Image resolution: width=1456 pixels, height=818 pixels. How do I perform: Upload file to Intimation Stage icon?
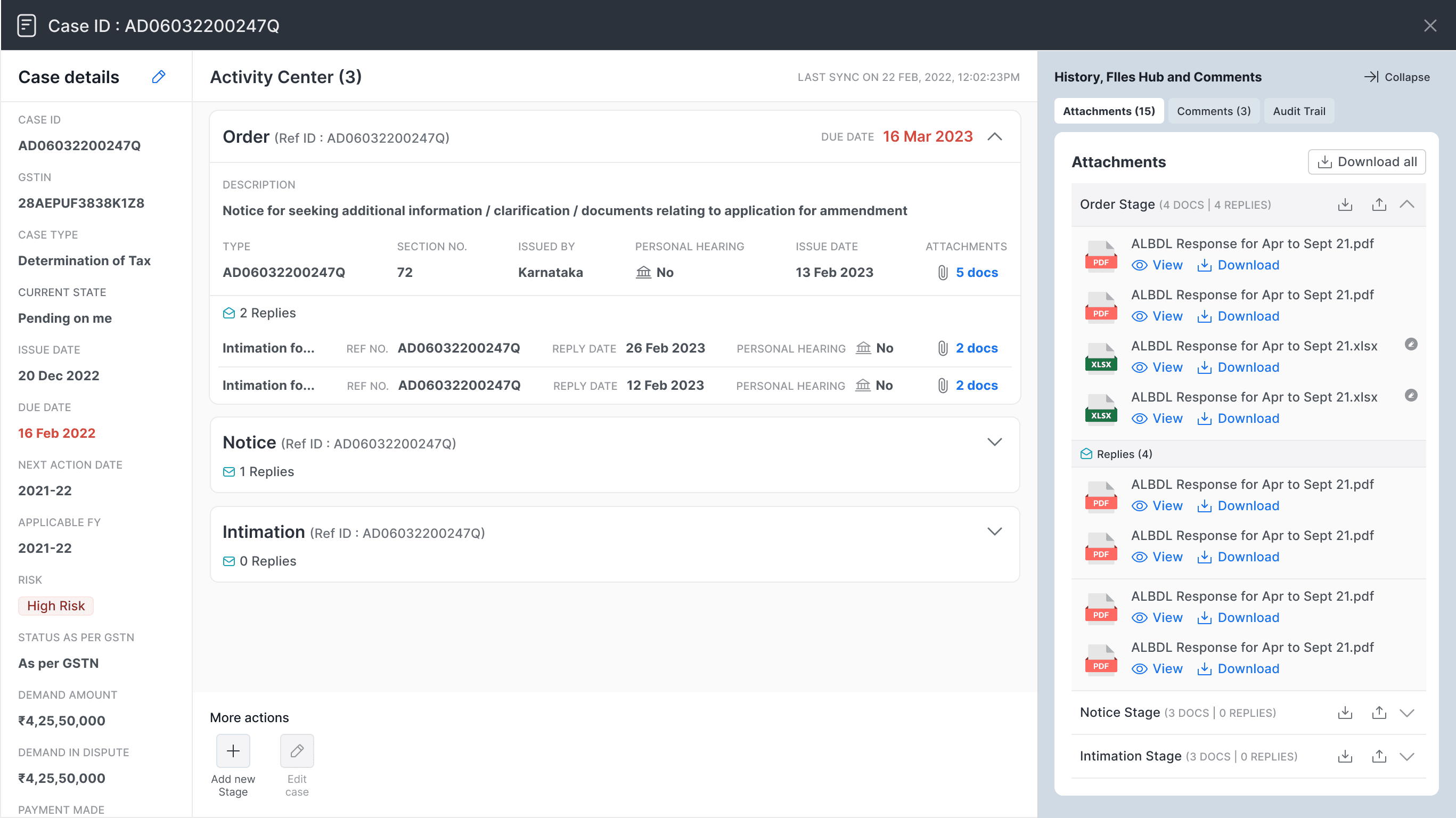(1379, 756)
